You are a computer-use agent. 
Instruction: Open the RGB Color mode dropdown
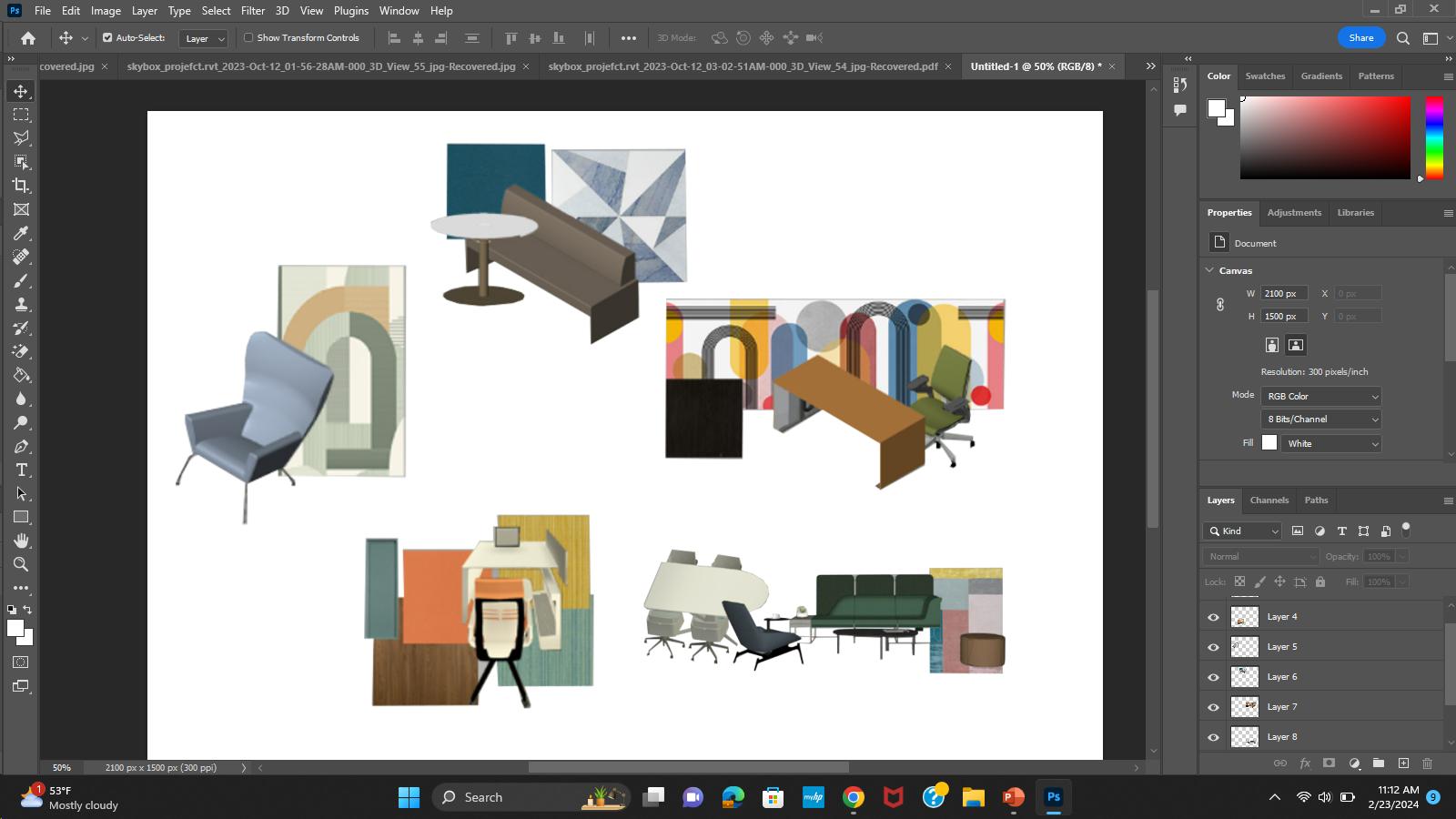(x=1321, y=396)
